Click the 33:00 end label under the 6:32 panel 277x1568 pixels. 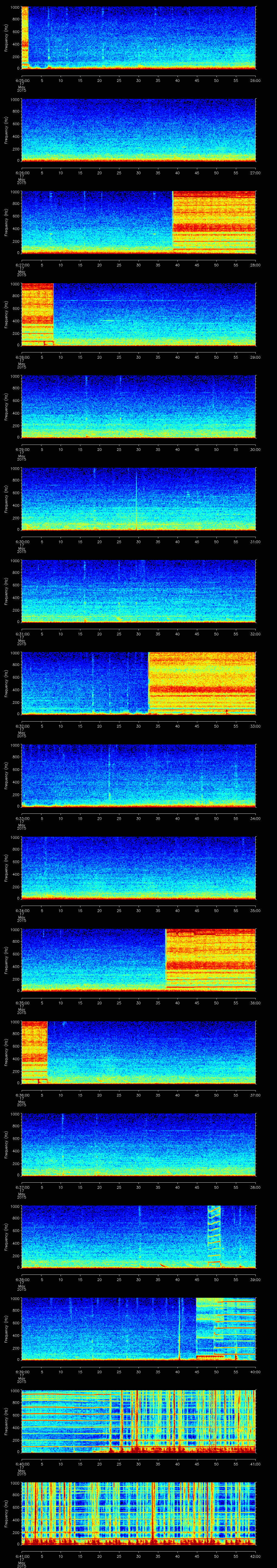(256, 726)
